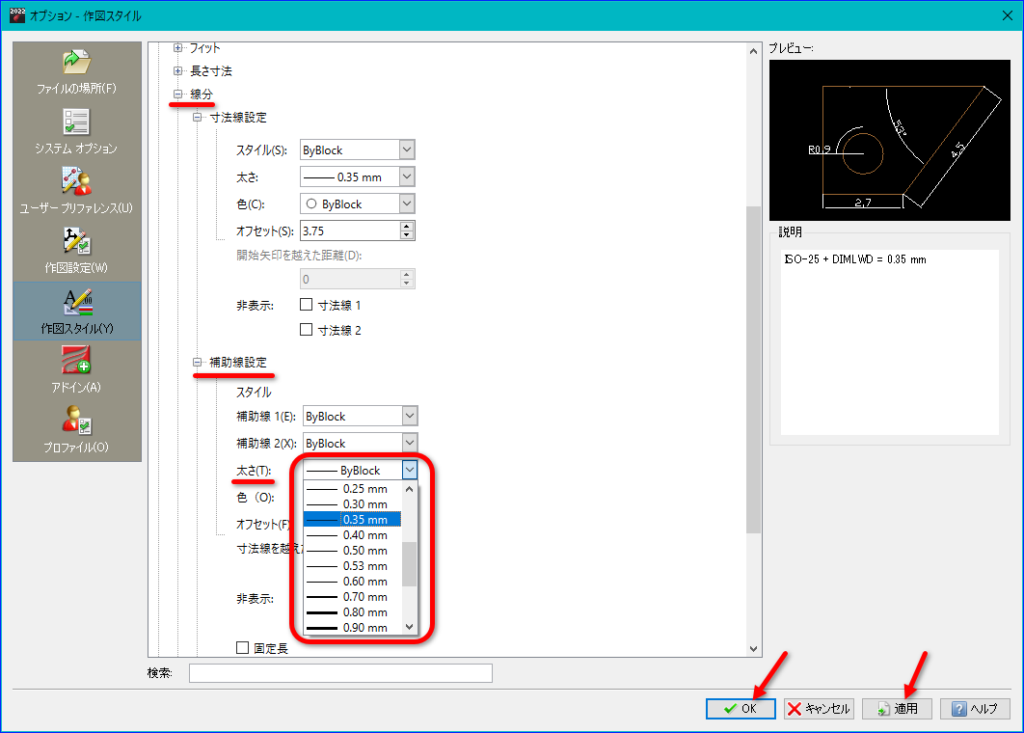Collapse the 線分 tree node
This screenshot has height=733, width=1024.
pyautogui.click(x=178, y=94)
